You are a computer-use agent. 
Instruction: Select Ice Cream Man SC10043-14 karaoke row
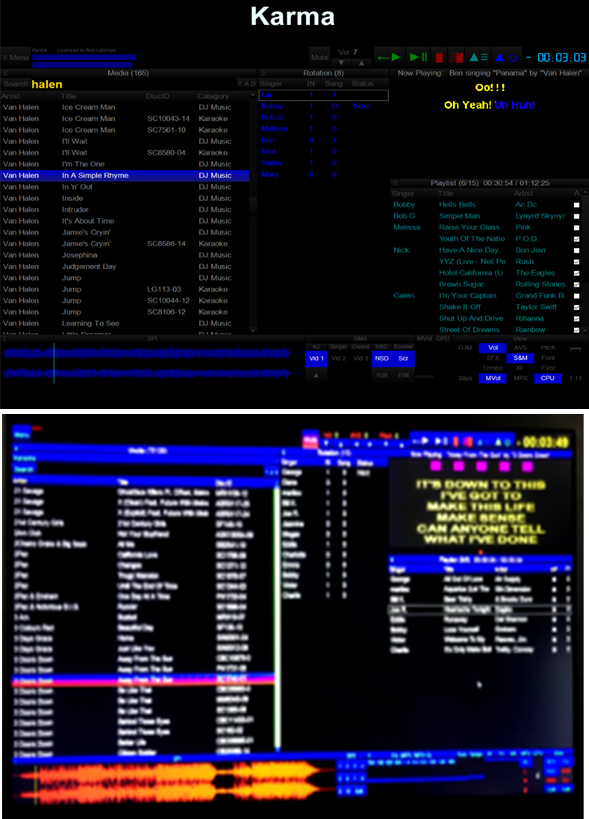click(125, 119)
